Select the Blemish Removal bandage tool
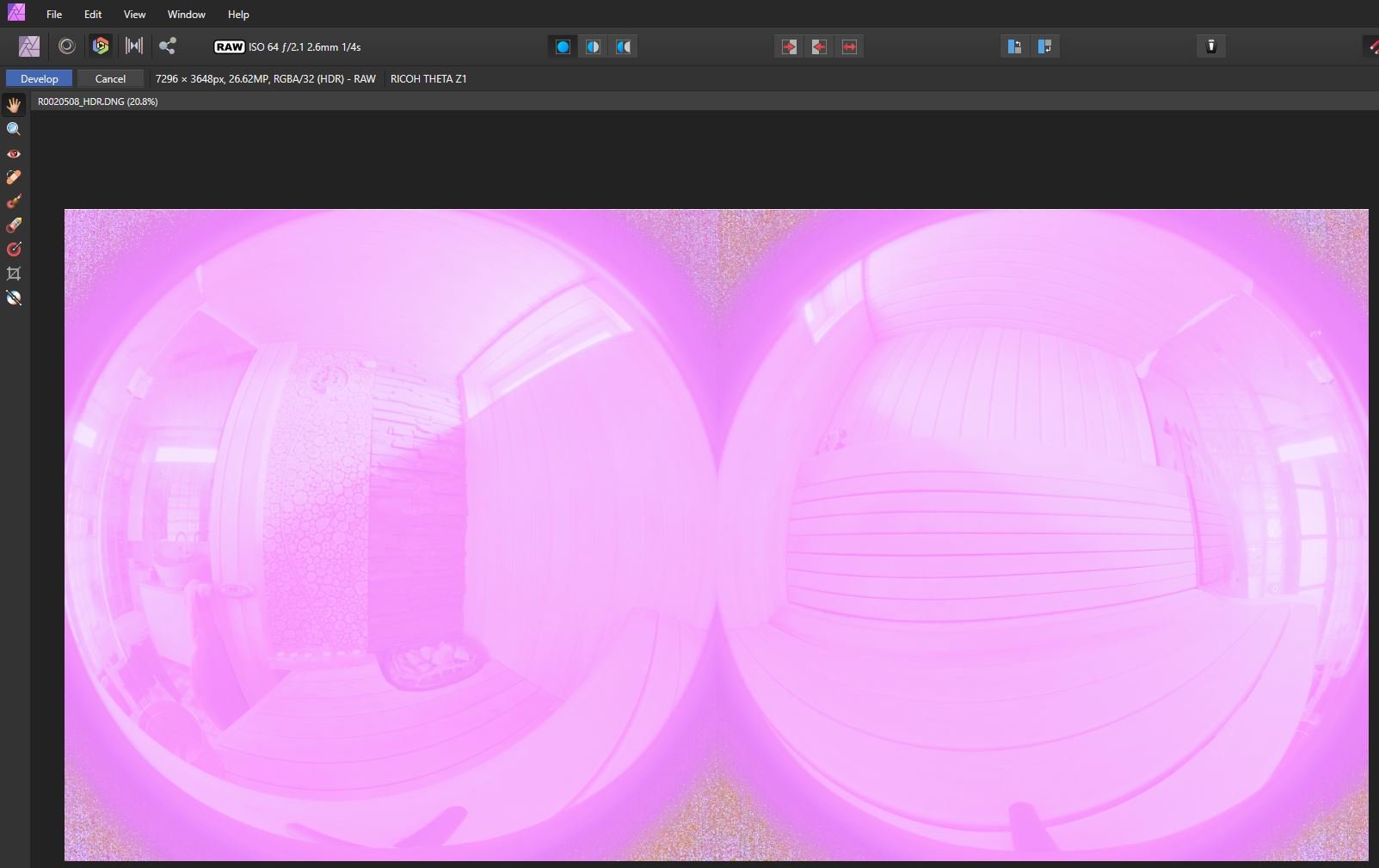Viewport: 1379px width, 868px height. click(x=14, y=177)
